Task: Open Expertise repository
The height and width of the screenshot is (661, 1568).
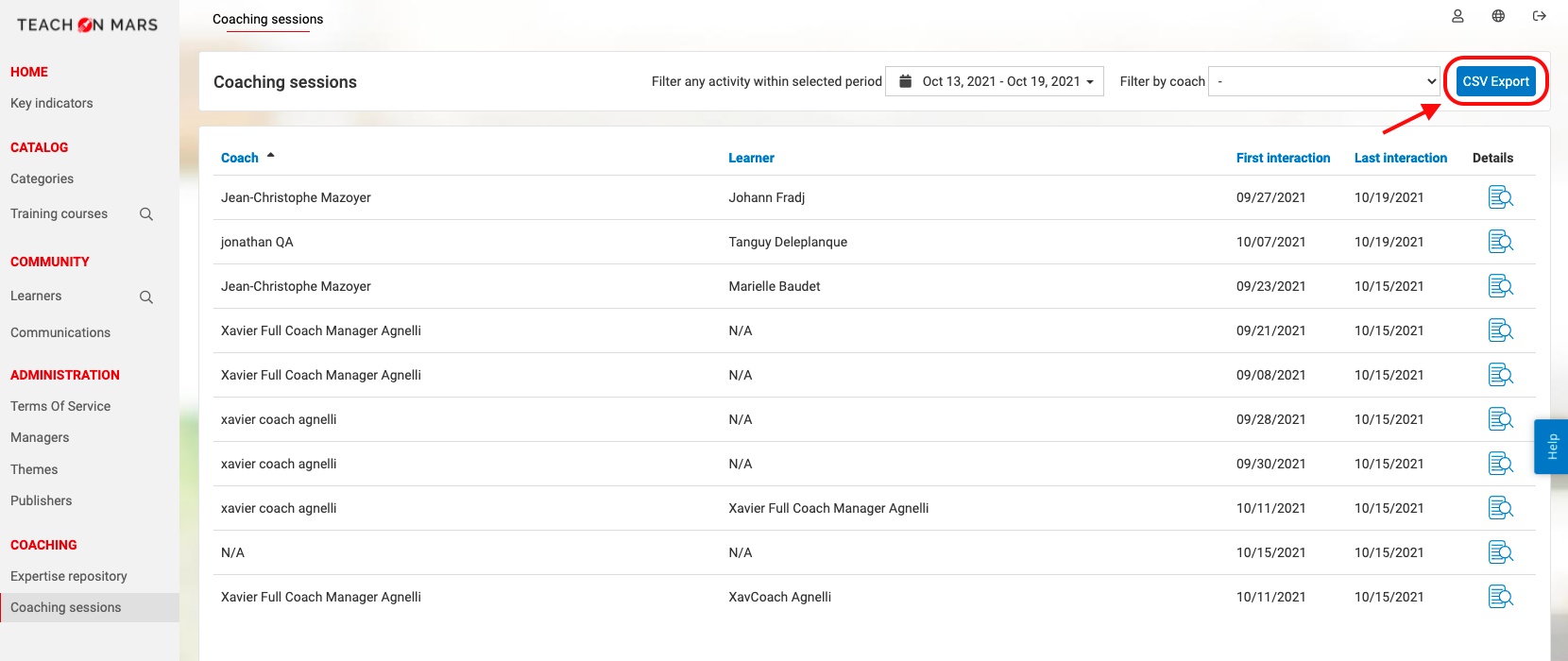Action: 69,576
